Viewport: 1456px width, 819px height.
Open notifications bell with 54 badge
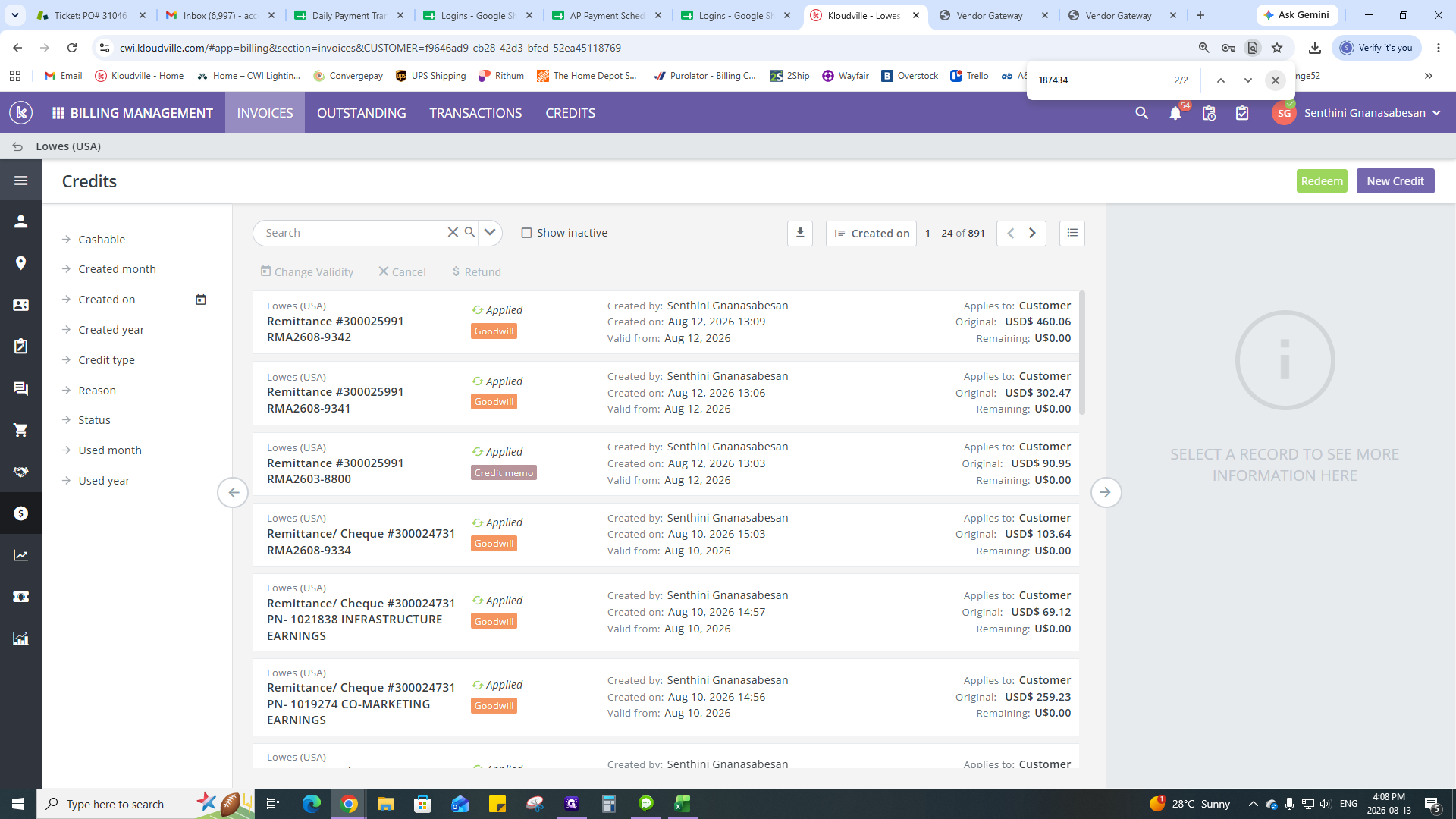pos(1175,113)
